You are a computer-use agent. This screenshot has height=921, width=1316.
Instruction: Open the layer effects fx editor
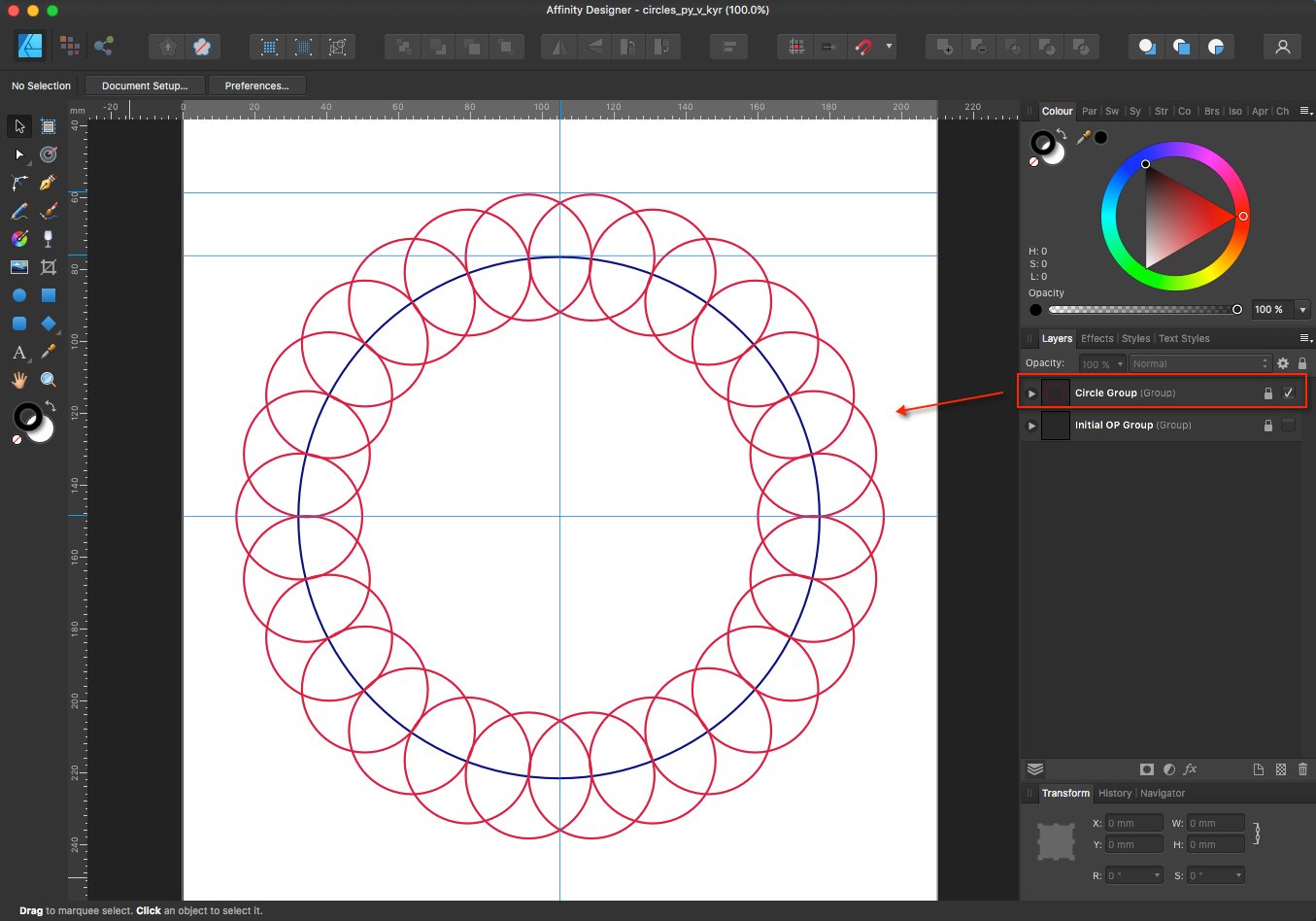coord(1190,769)
